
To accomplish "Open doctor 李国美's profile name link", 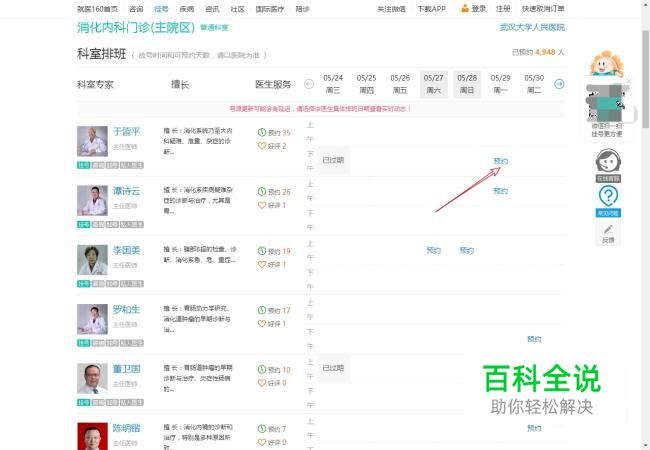I will click(126, 250).
